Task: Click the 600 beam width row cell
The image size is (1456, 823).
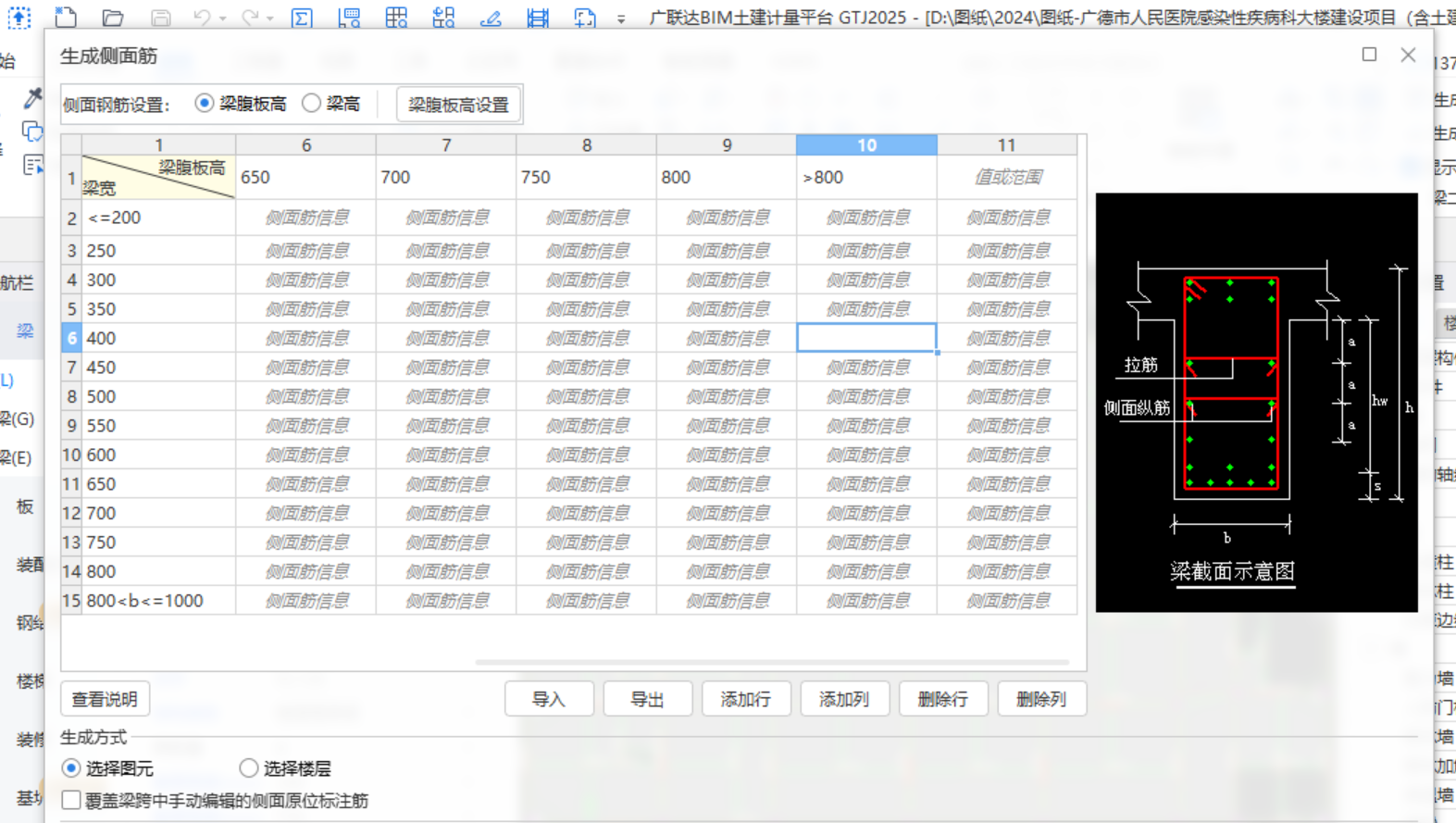Action: (158, 455)
